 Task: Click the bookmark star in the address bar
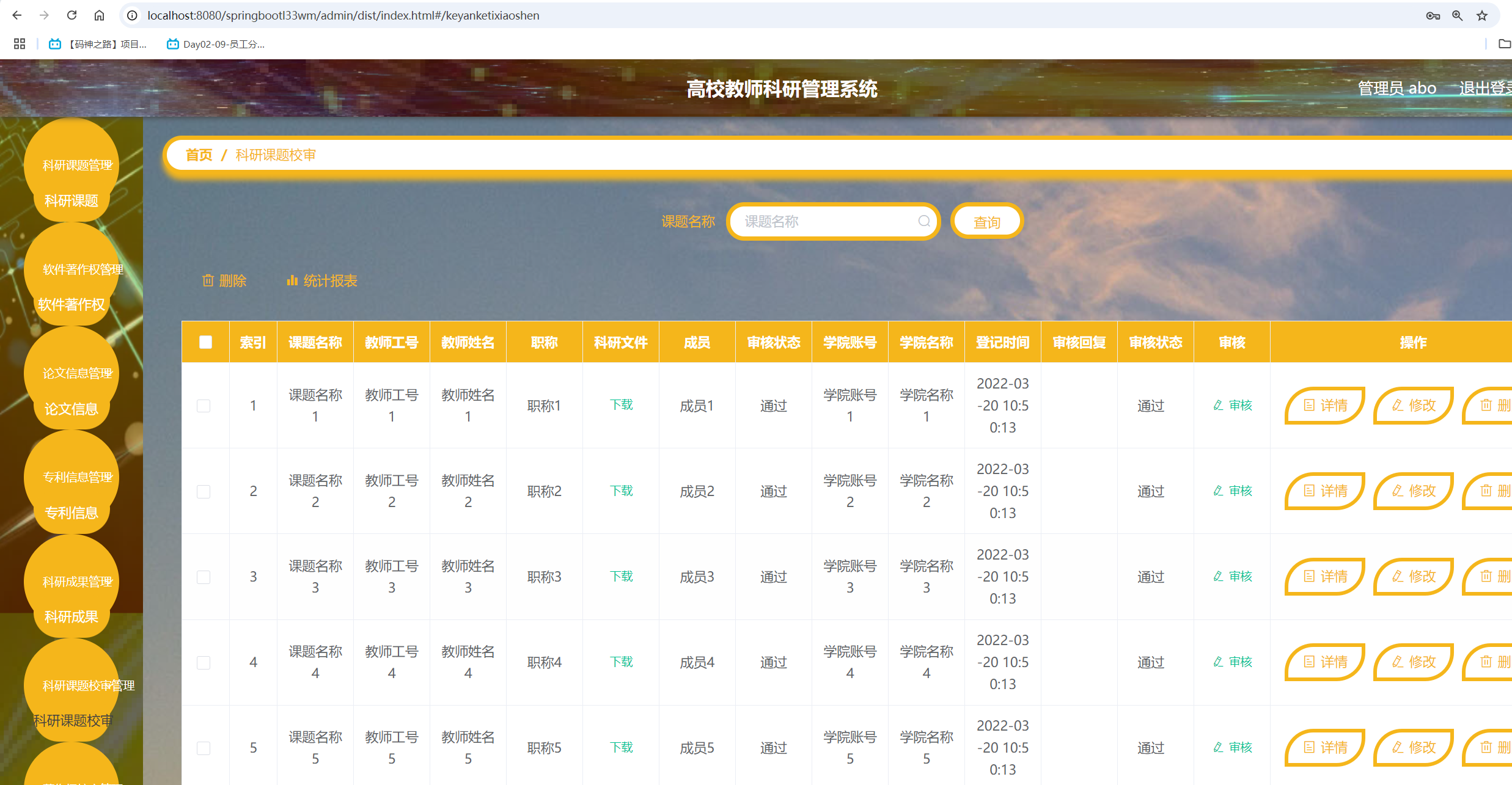coord(1483,15)
